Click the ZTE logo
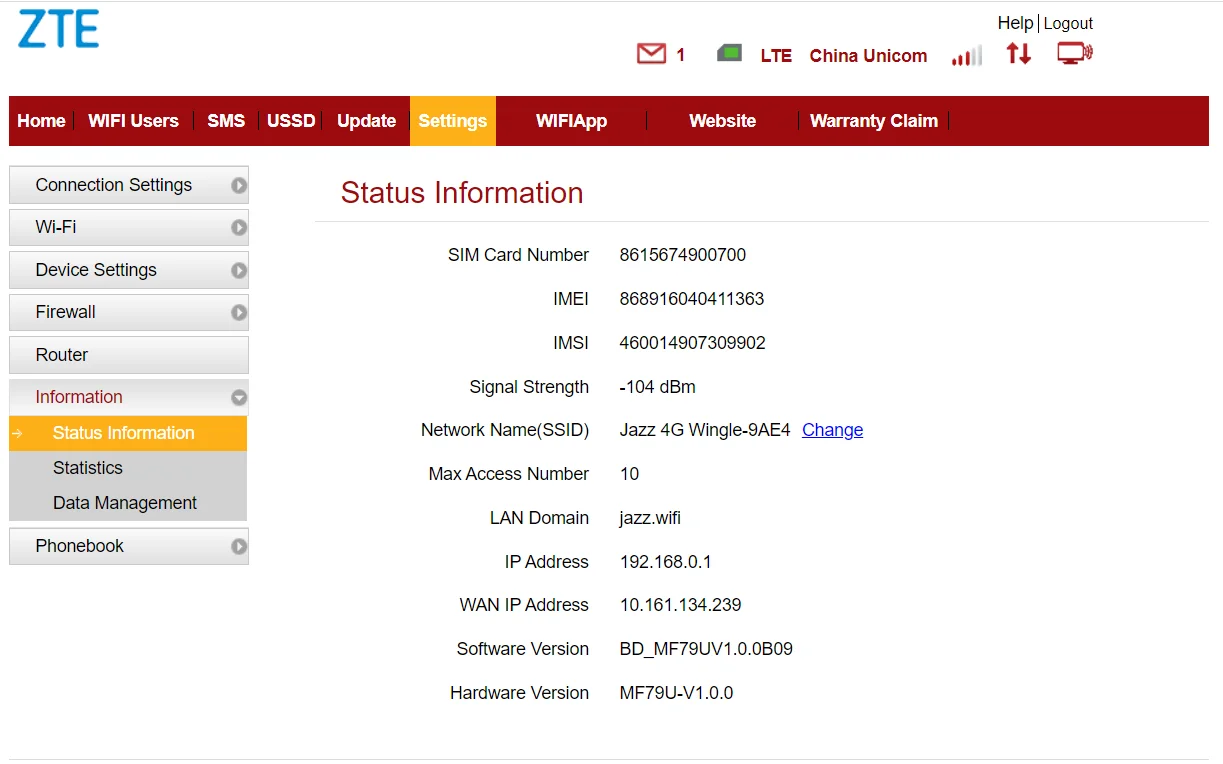The image size is (1223, 764). click(59, 29)
